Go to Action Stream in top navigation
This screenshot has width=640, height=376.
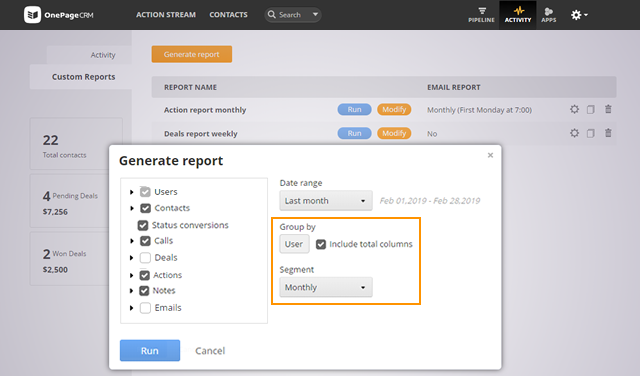pos(166,15)
